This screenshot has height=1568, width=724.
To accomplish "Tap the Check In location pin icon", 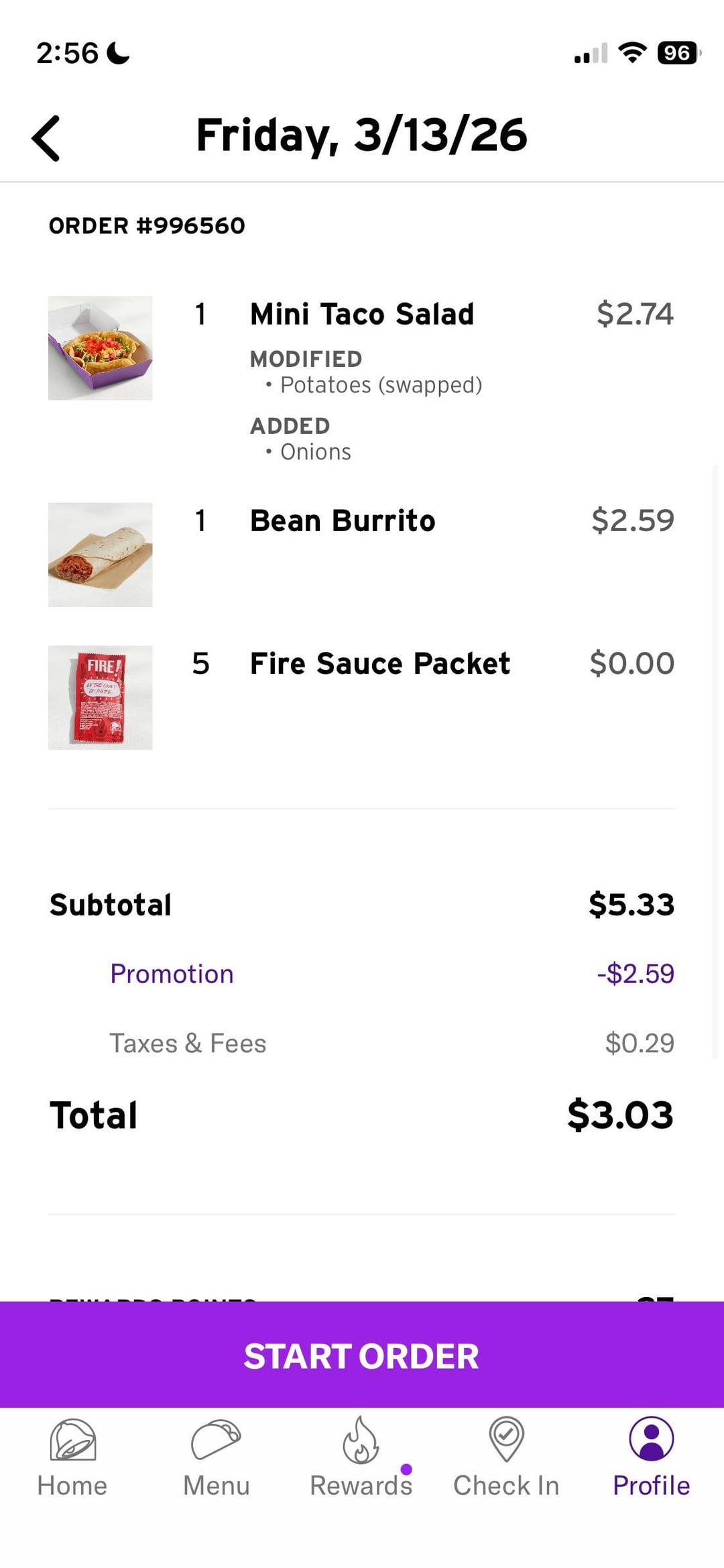I will [506, 1439].
